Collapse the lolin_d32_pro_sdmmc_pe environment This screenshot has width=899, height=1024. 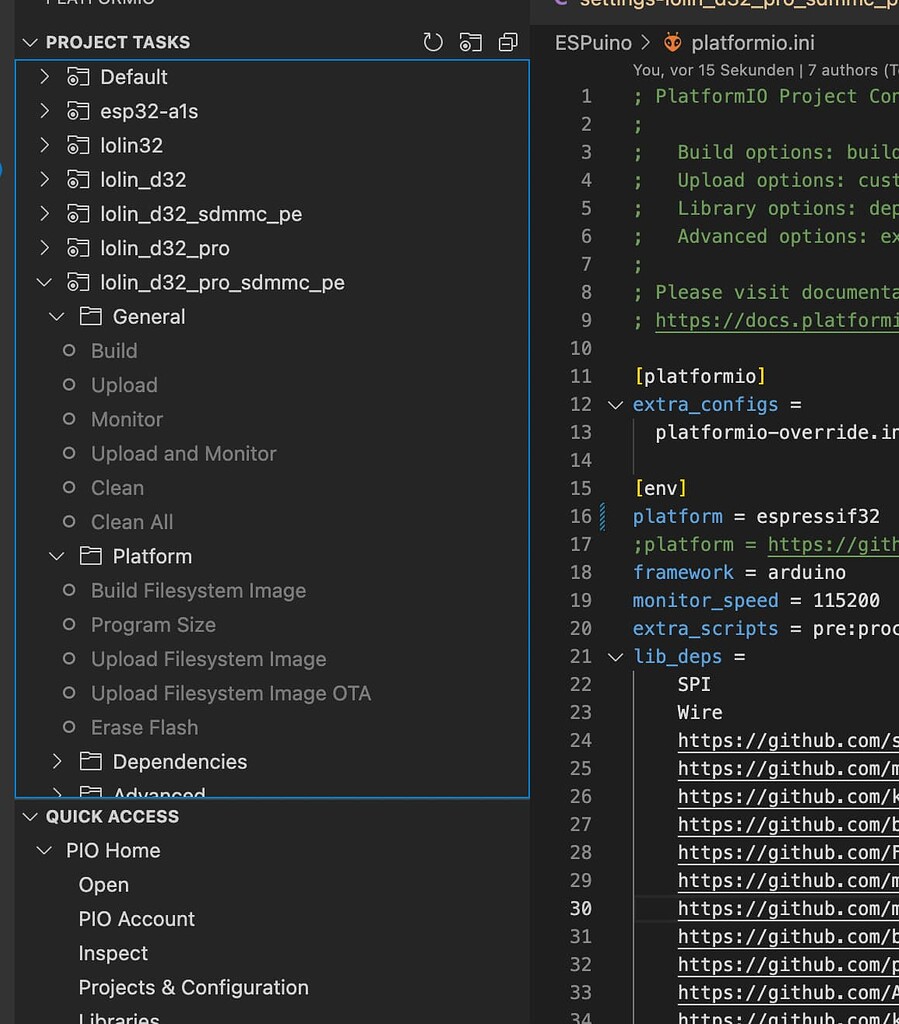(44, 283)
